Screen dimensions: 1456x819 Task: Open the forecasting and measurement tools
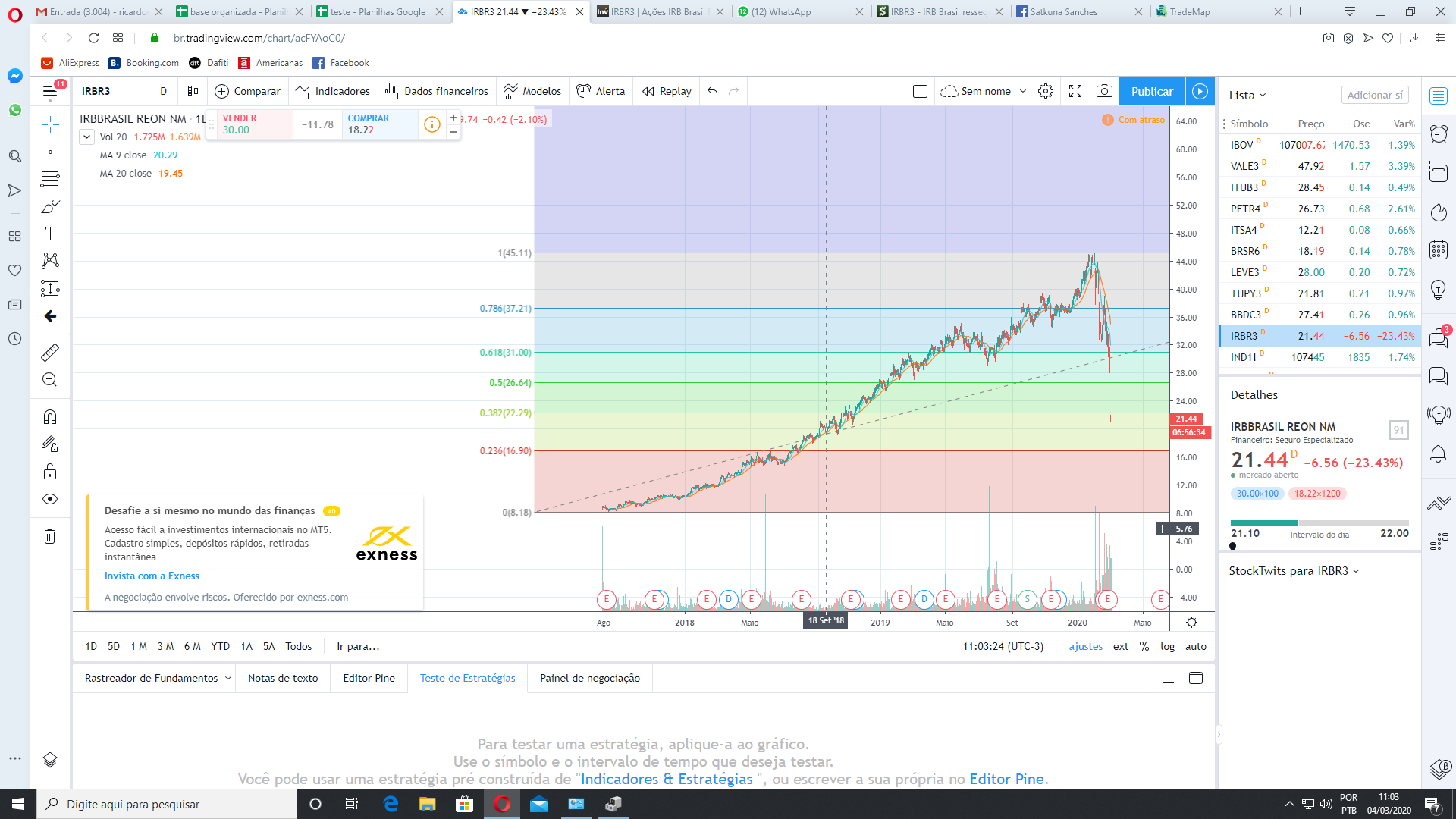50,288
